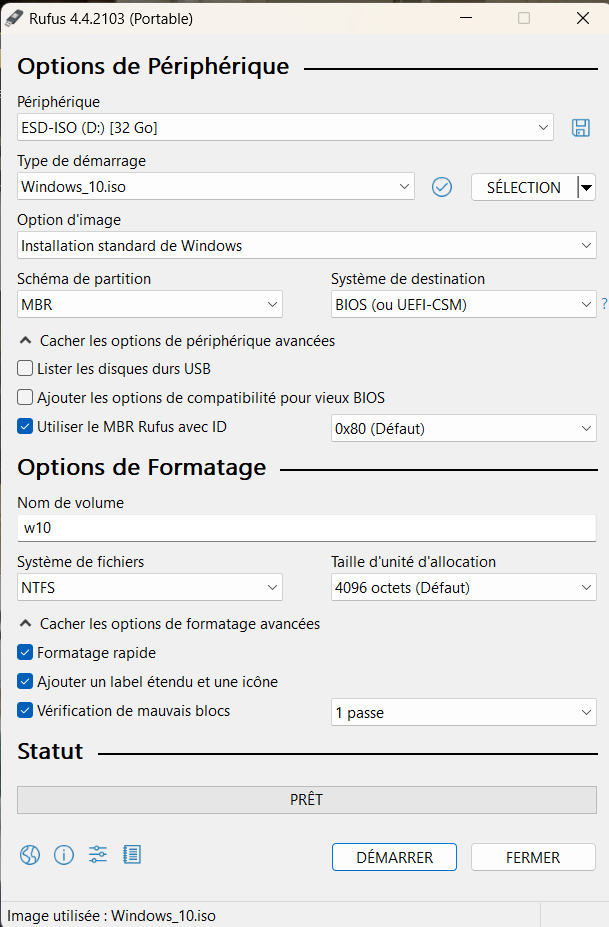Click the save device image icon
This screenshot has width=609, height=927.
click(x=580, y=127)
